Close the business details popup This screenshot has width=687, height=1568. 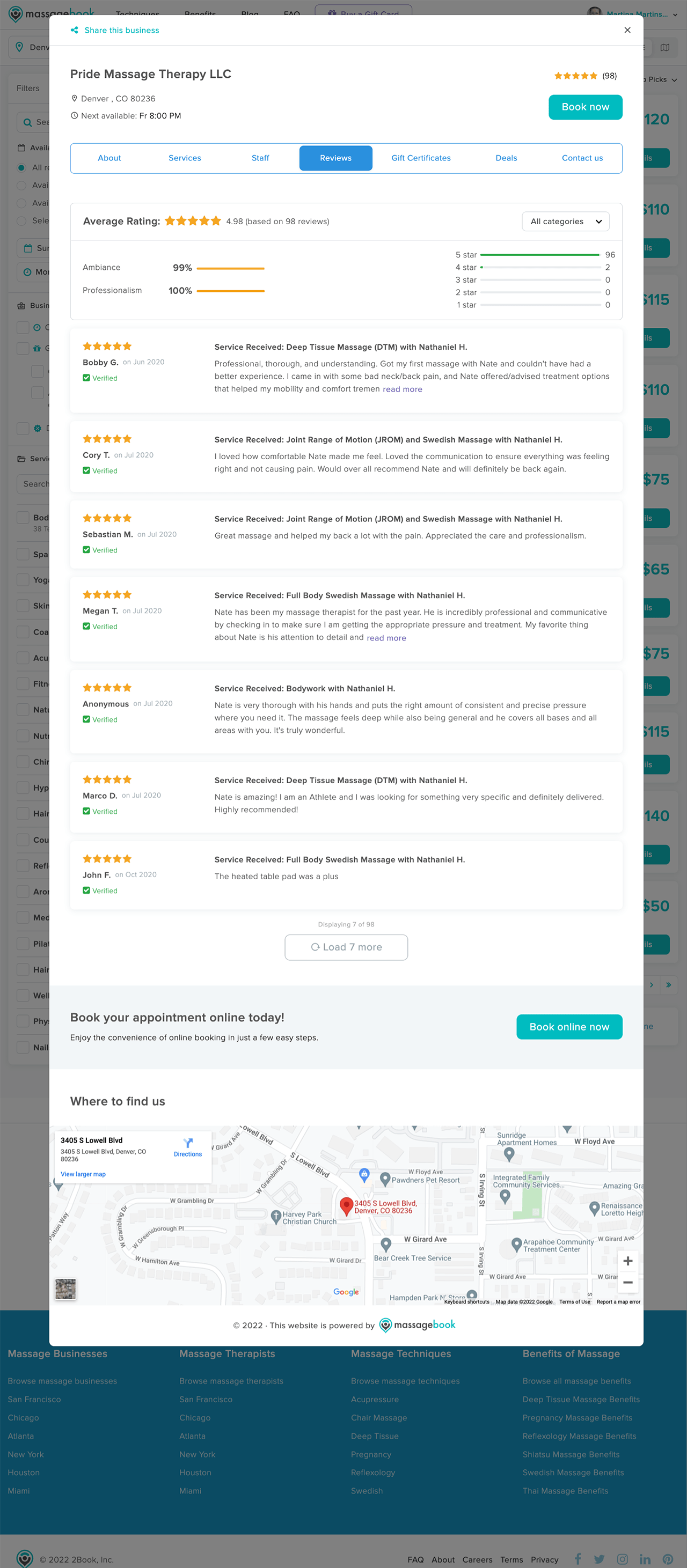(x=627, y=31)
